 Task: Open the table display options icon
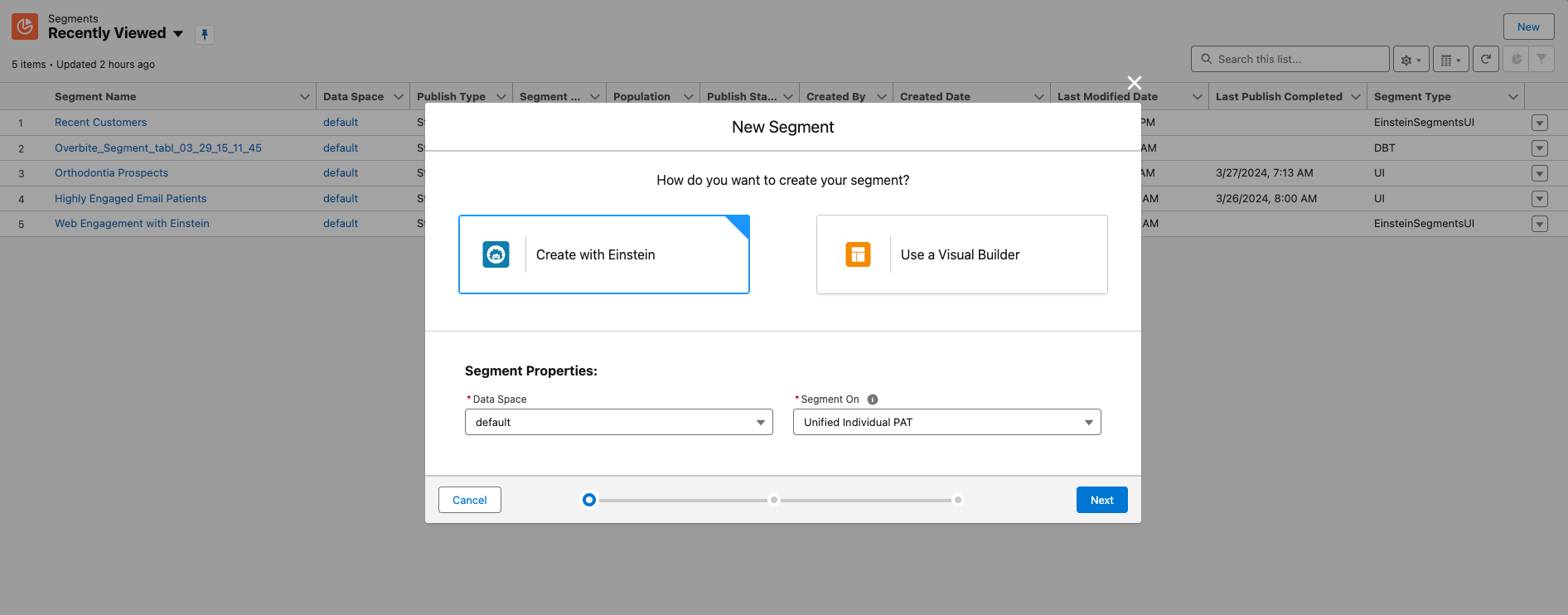(x=1450, y=60)
